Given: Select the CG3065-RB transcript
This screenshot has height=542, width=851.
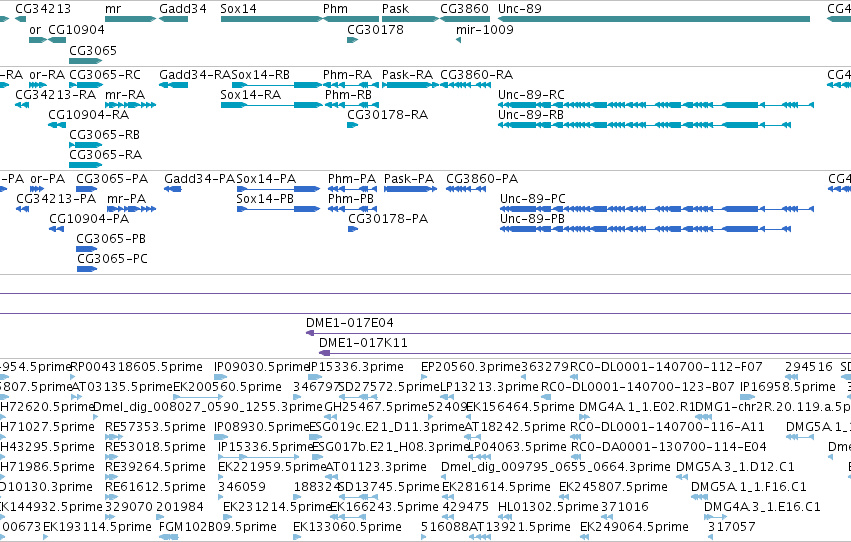Looking at the screenshot, I should 86,145.
